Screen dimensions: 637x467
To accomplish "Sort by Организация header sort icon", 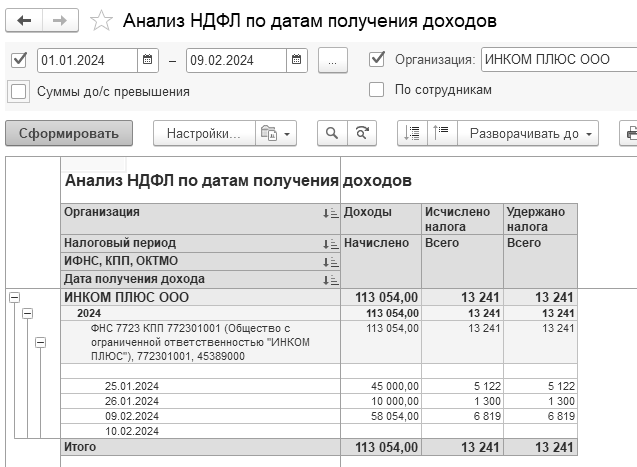I will tap(331, 213).
